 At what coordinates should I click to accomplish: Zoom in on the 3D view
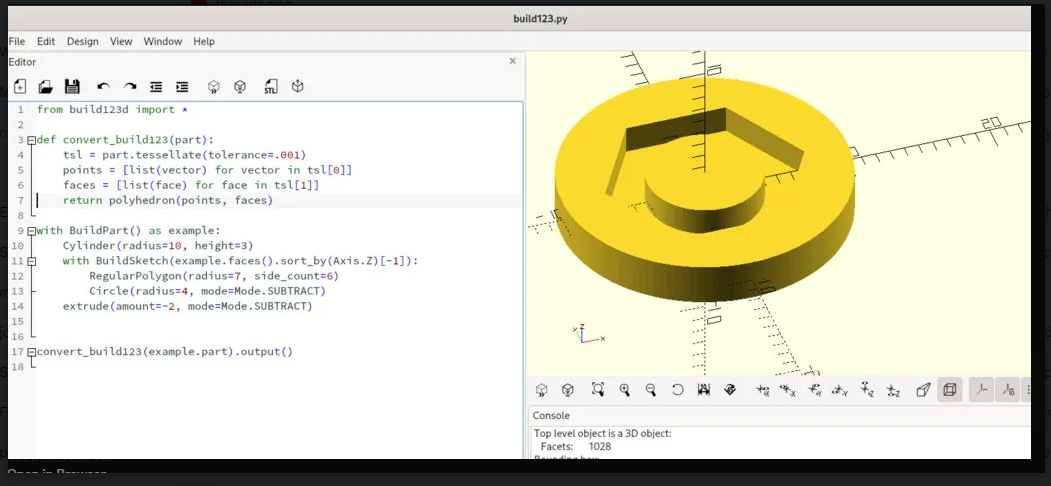pos(625,390)
